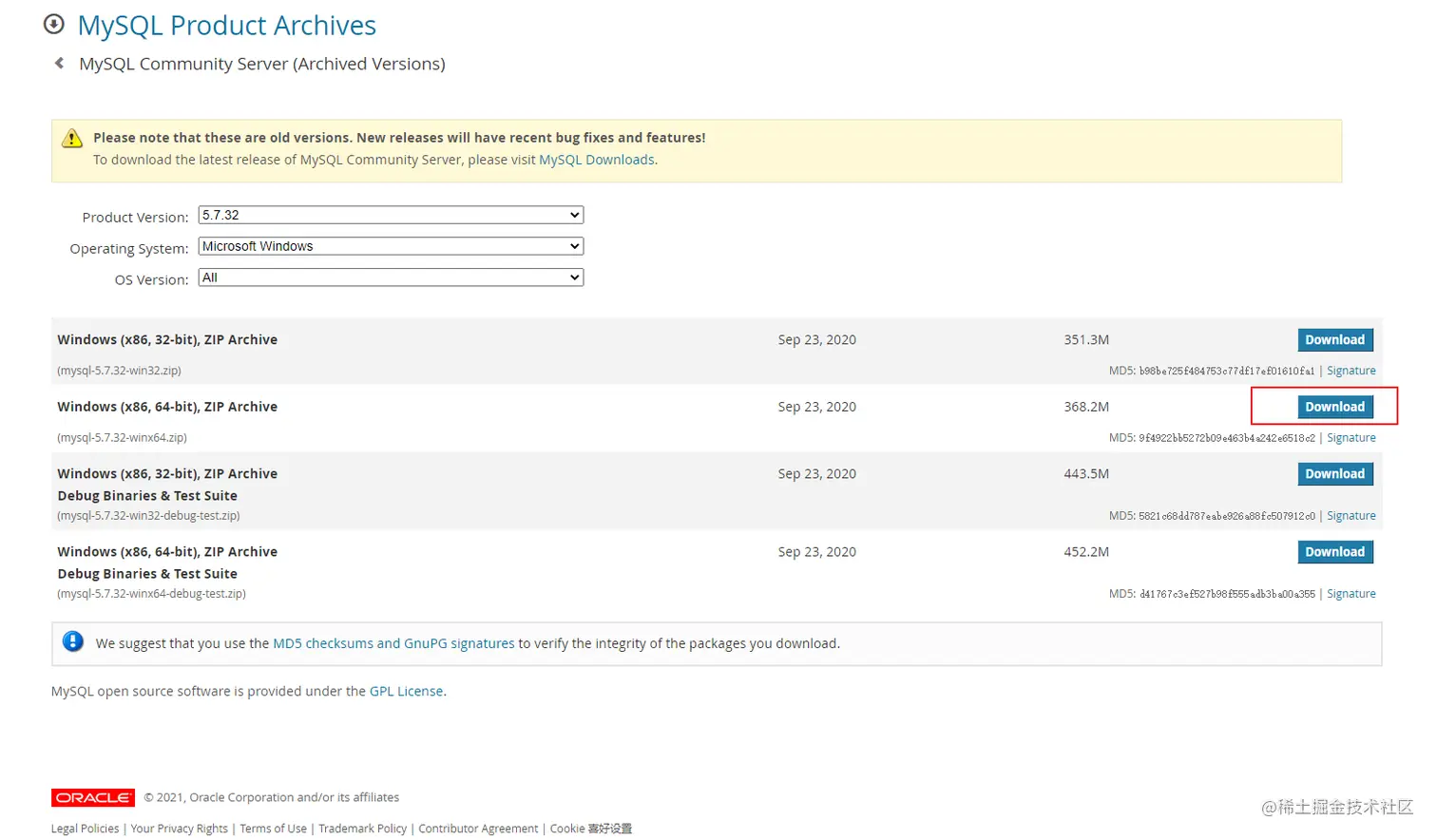Screen dimensions: 1437x840
Task: Click the filename mysql-5.7.32-win32.zip
Action: point(120,371)
